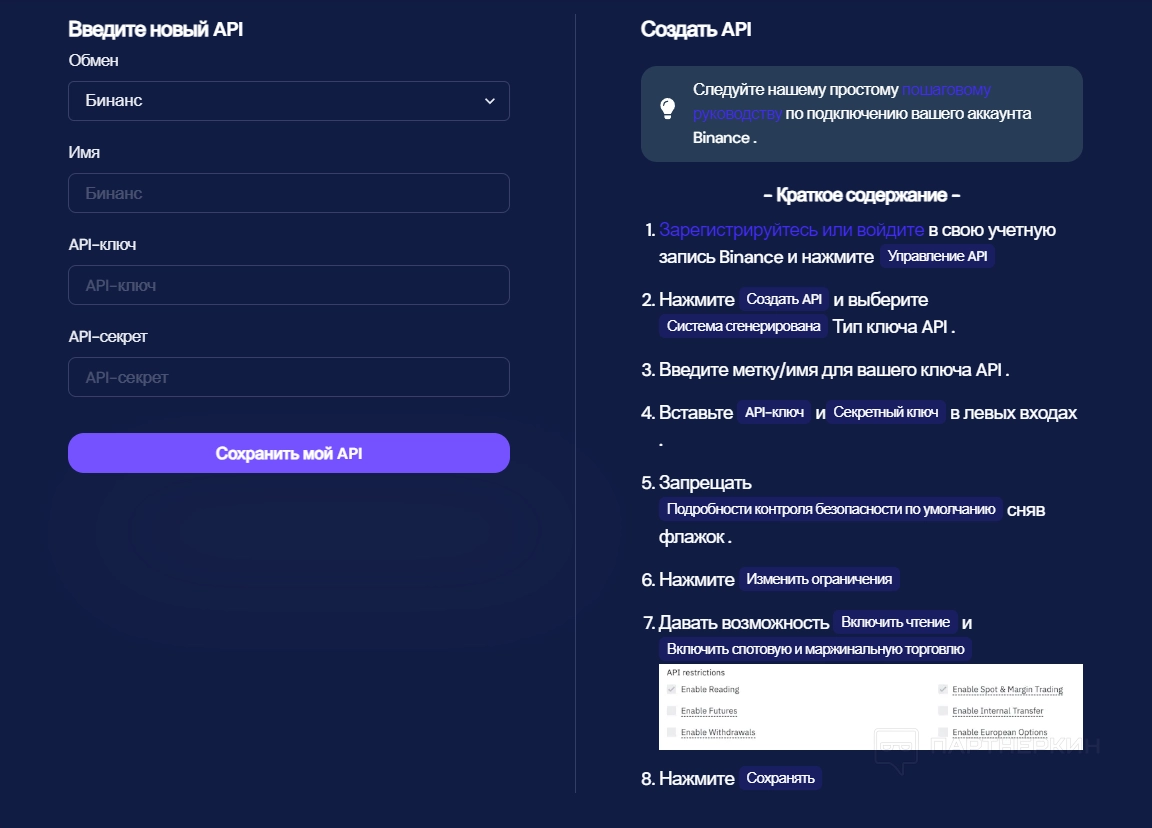The width and height of the screenshot is (1152, 828).
Task: Click the API restrictions screenshot thumbnail
Action: [871, 707]
